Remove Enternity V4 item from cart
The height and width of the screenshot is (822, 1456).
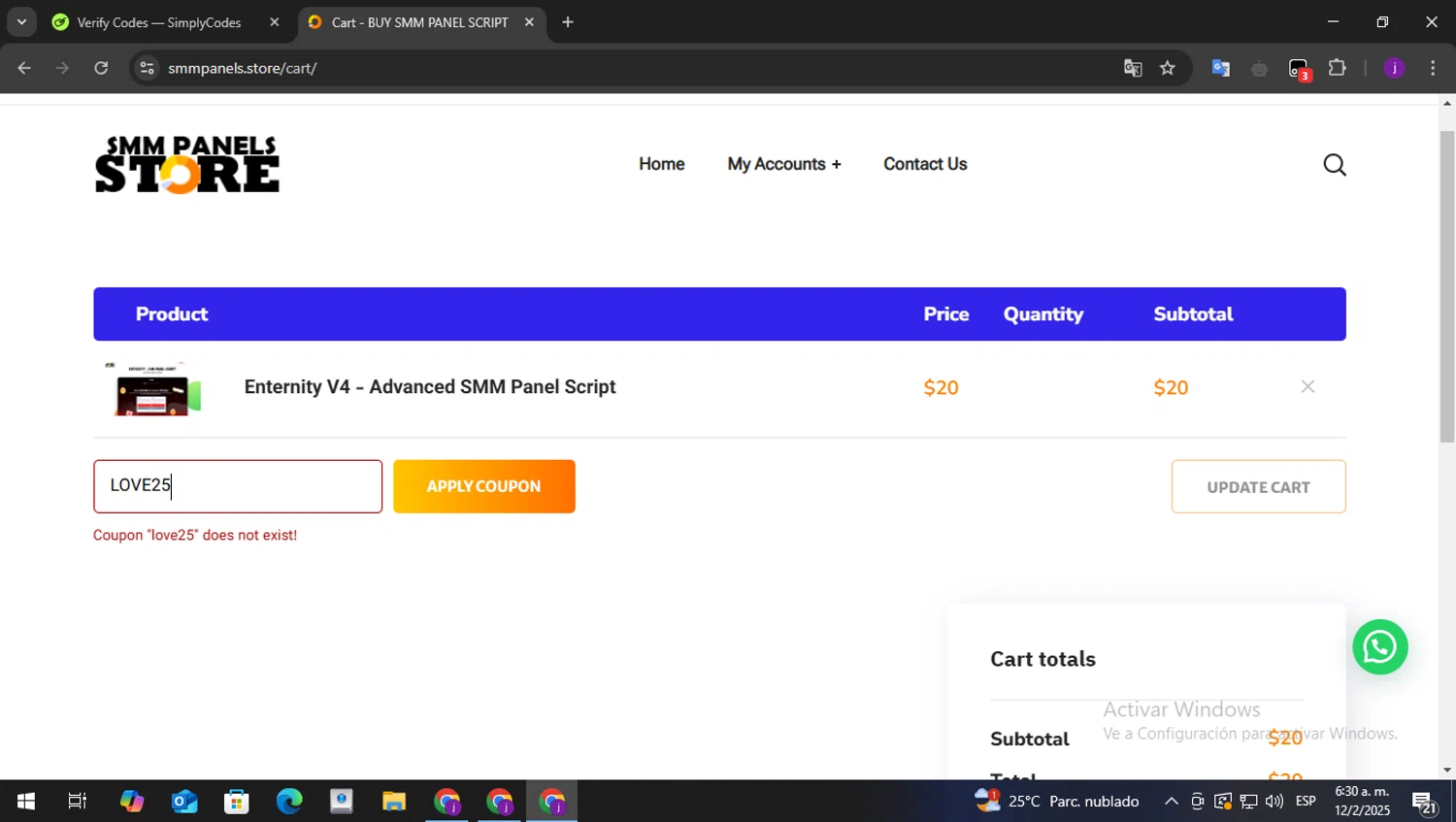(x=1307, y=386)
